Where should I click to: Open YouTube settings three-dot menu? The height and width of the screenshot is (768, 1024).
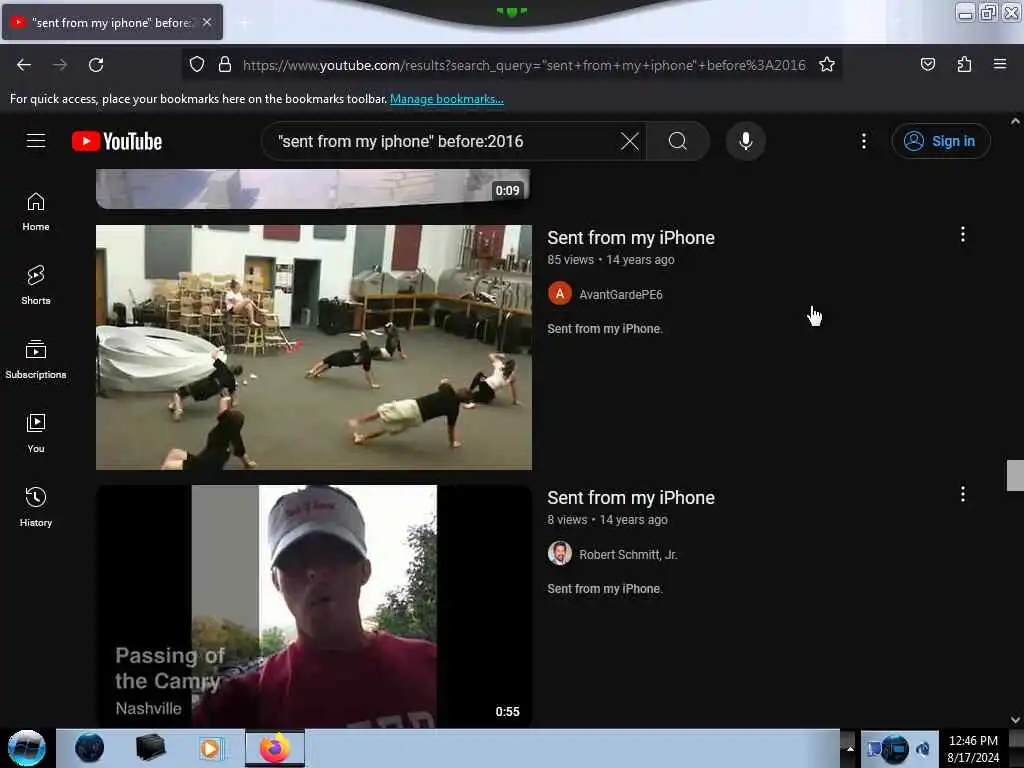point(863,141)
